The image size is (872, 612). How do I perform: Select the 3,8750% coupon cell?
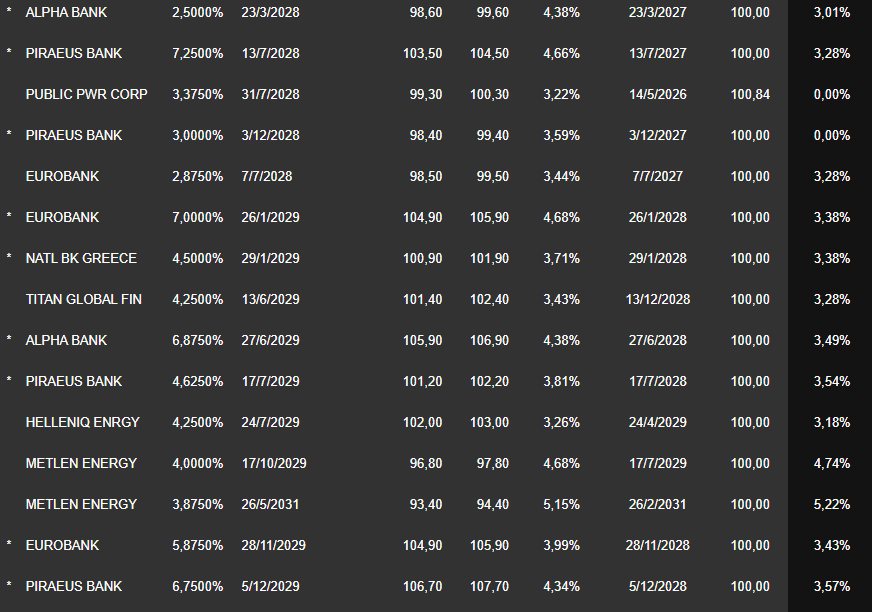pyautogui.click(x=197, y=504)
